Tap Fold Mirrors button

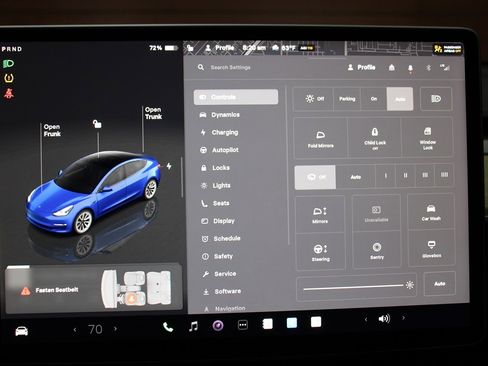(x=321, y=139)
